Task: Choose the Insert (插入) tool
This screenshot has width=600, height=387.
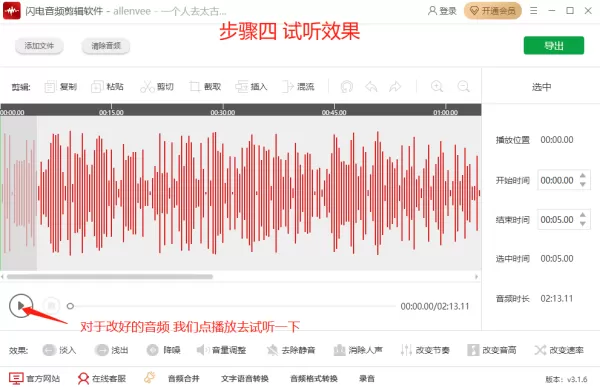Action: pos(251,87)
